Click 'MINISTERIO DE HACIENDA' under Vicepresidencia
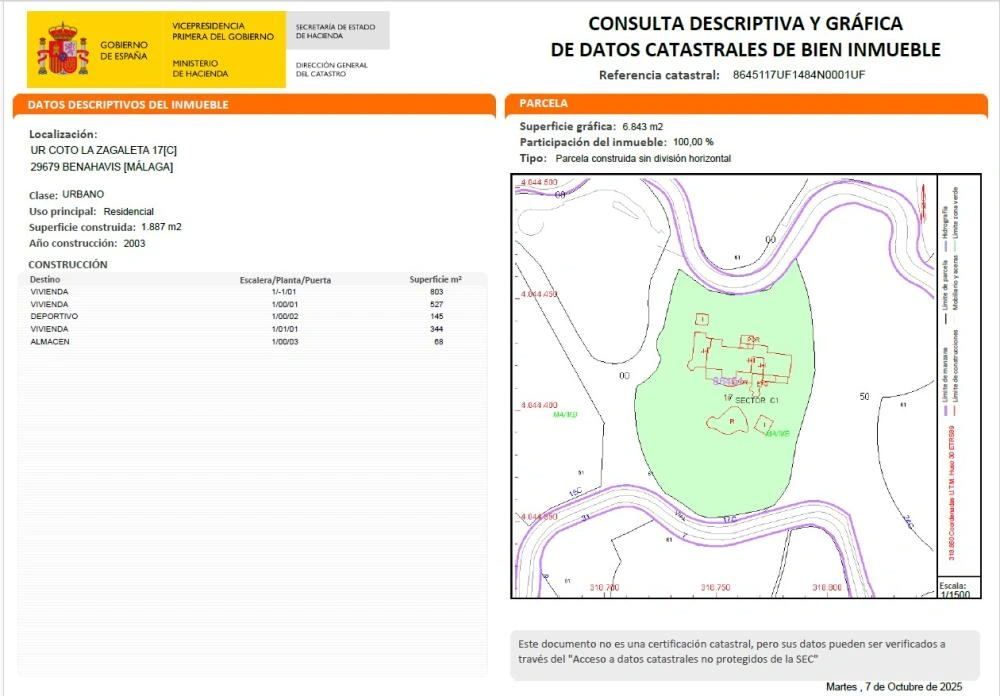 pos(200,68)
